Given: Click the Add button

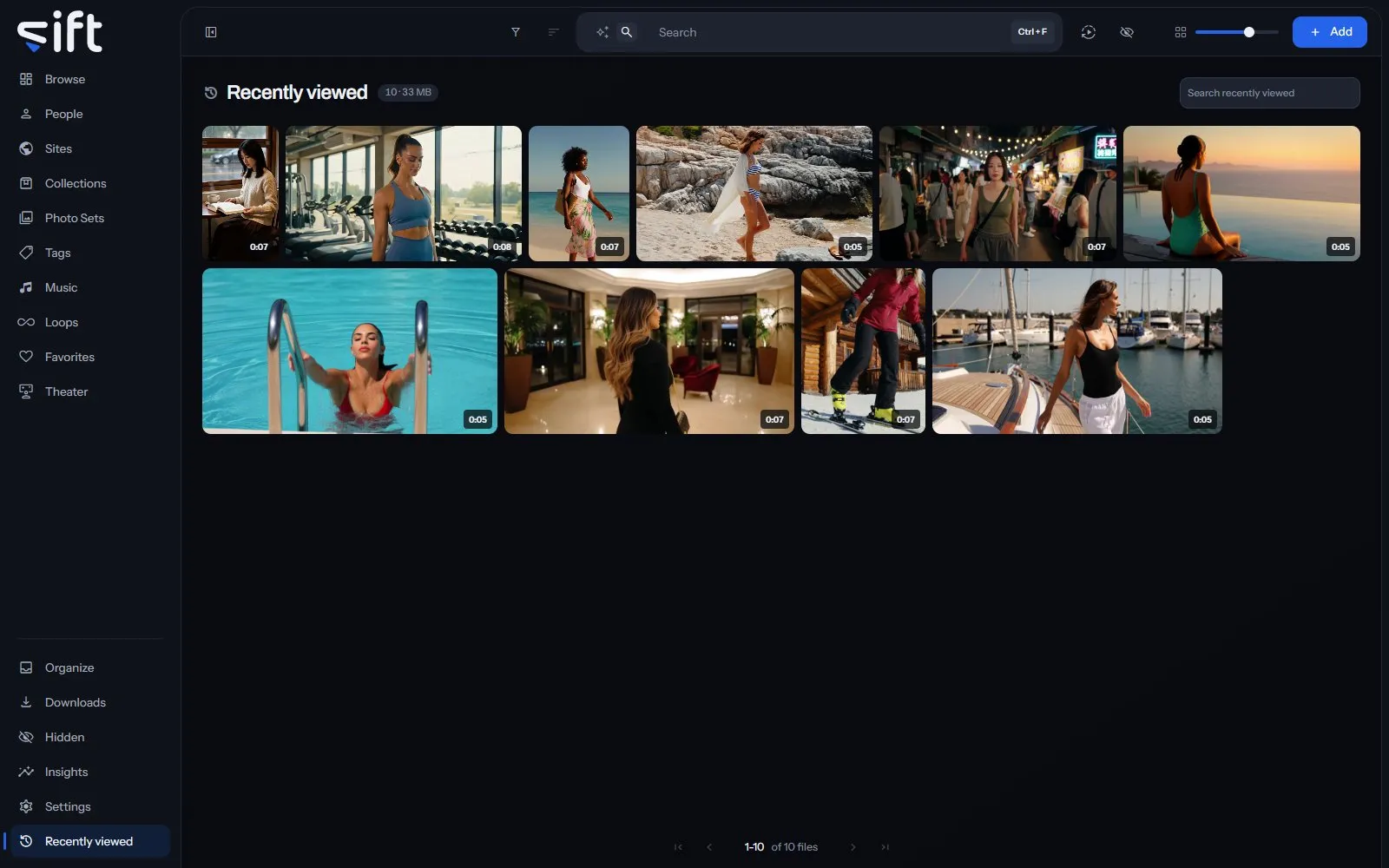Looking at the screenshot, I should (x=1330, y=32).
